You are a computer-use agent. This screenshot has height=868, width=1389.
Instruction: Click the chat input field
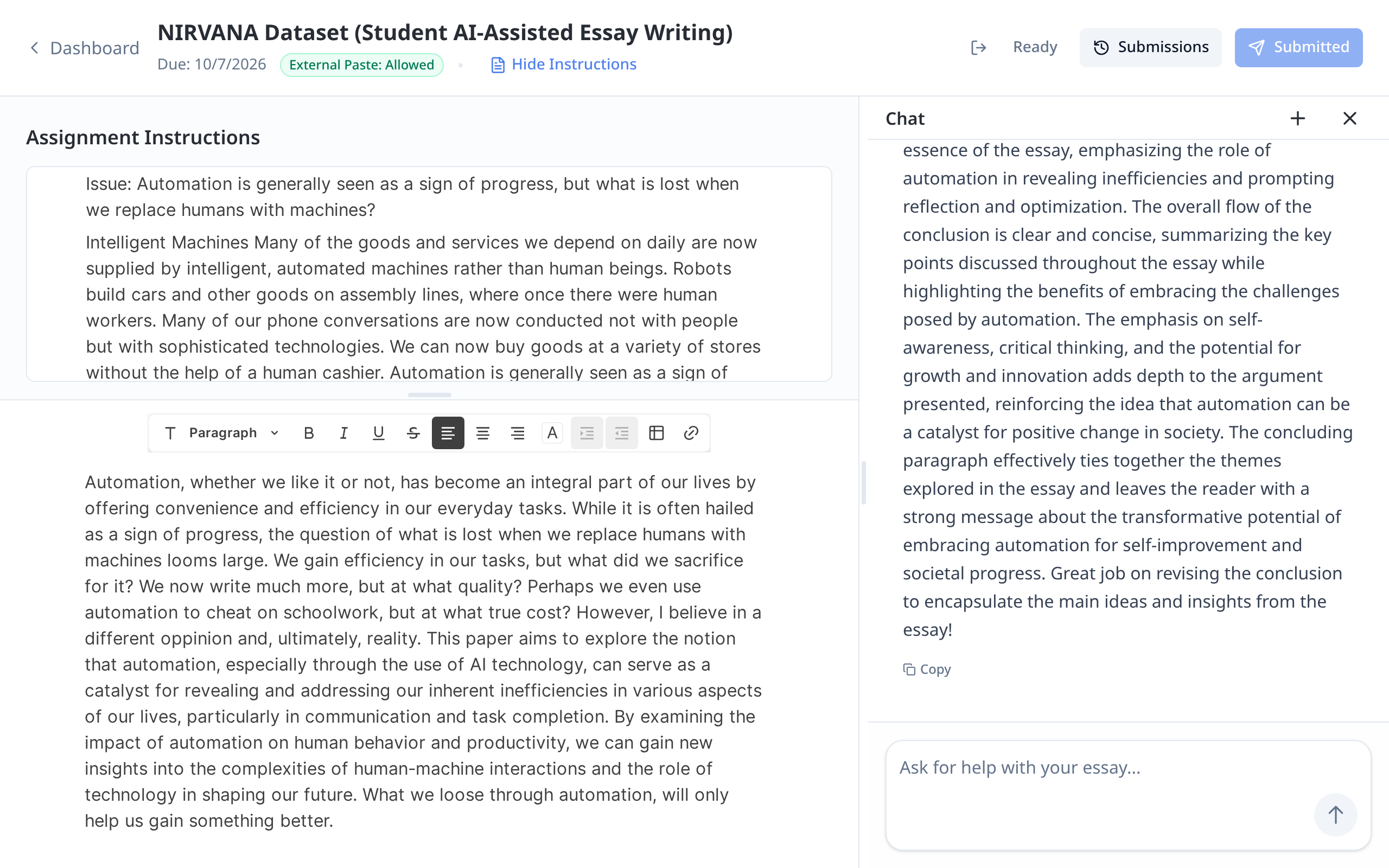tap(1128, 795)
